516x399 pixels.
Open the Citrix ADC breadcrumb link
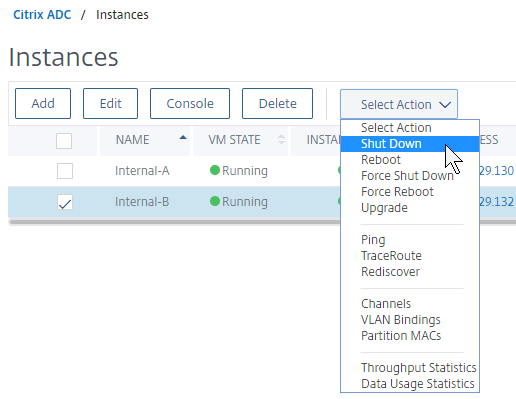42,15
